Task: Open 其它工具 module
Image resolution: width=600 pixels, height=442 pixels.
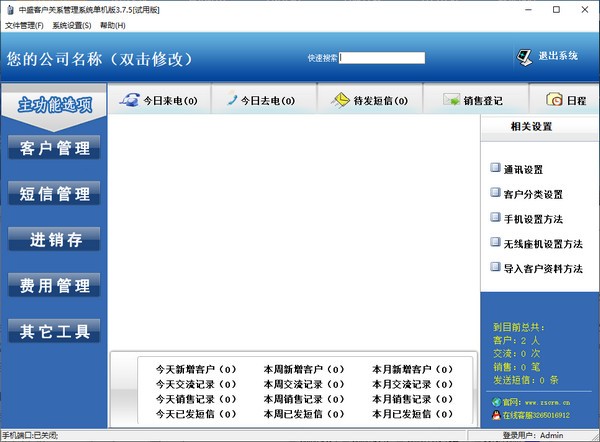Action: [x=55, y=331]
